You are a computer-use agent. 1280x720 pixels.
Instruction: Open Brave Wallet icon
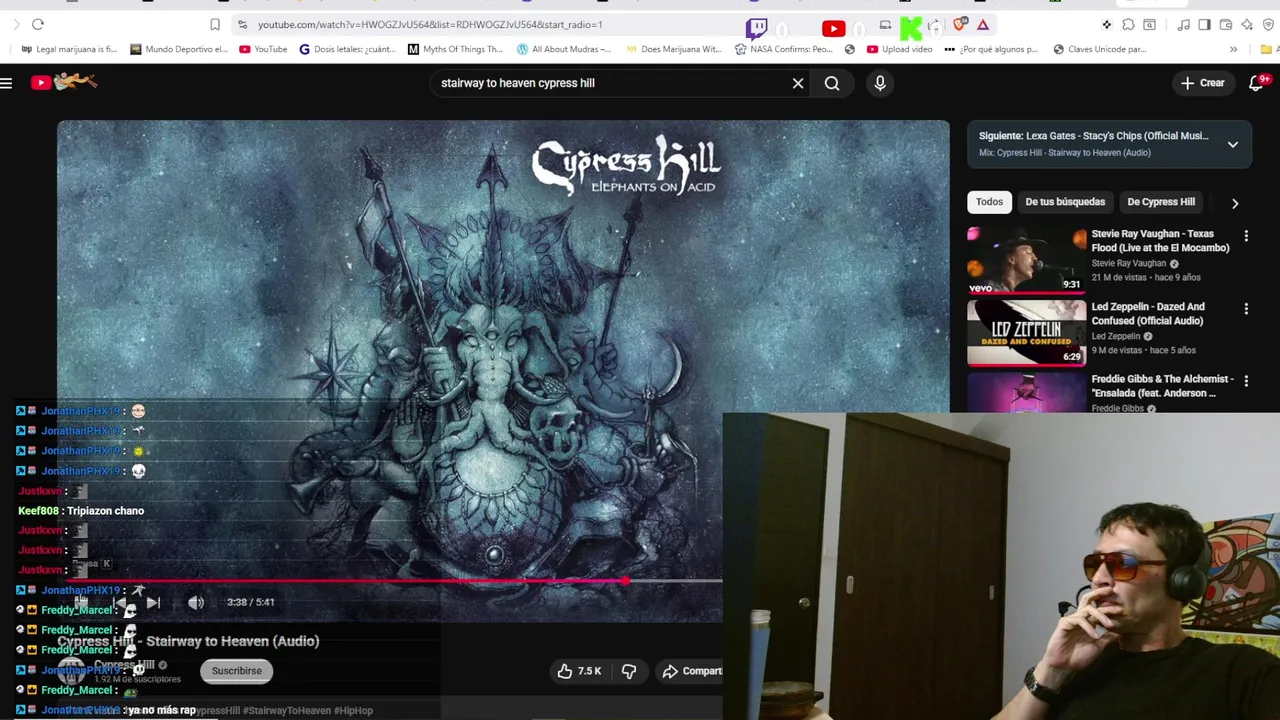[1226, 25]
